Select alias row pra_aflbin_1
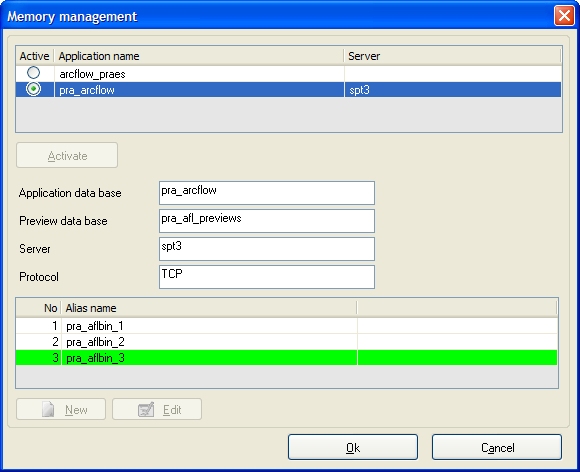 pyautogui.click(x=287, y=326)
